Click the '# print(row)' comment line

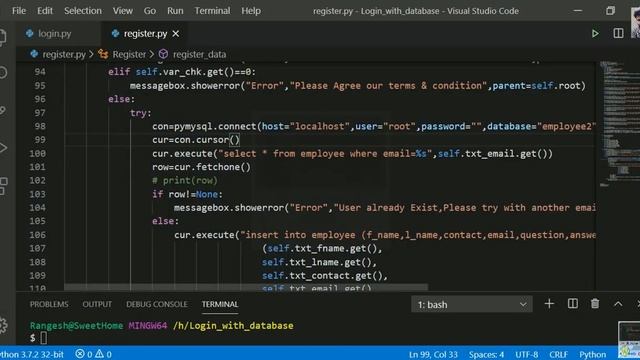click(x=185, y=180)
